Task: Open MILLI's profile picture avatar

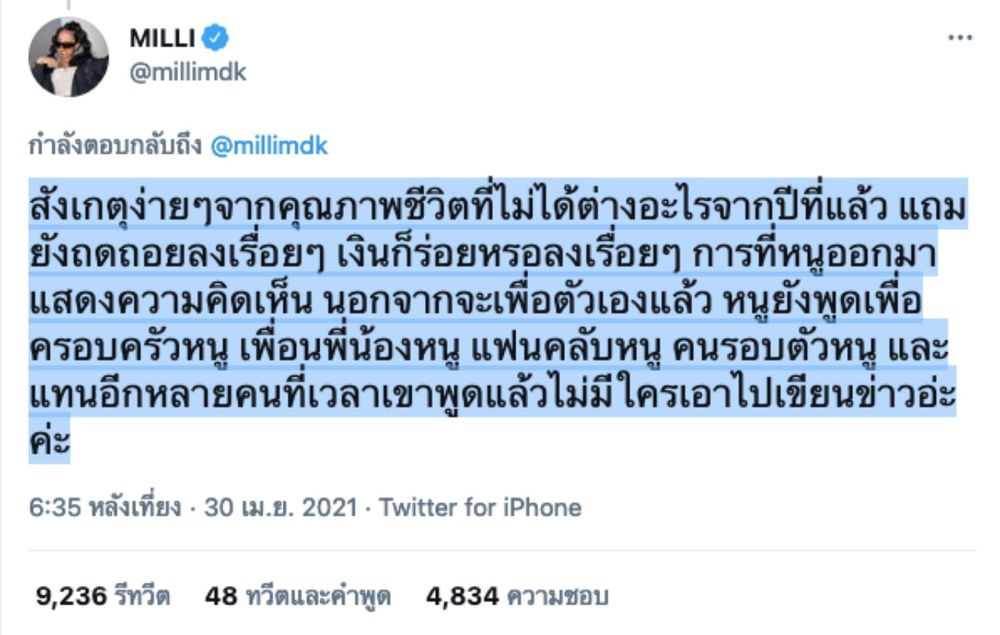Action: [69, 57]
